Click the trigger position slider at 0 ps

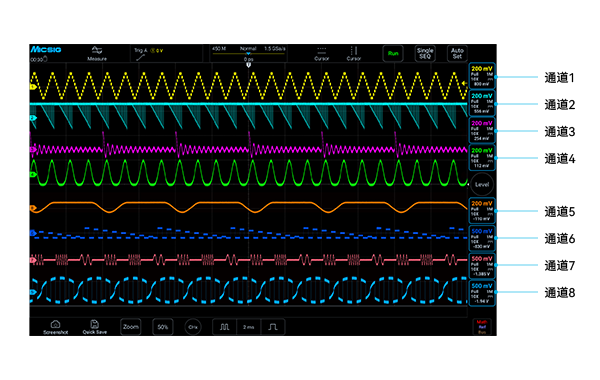(248, 54)
